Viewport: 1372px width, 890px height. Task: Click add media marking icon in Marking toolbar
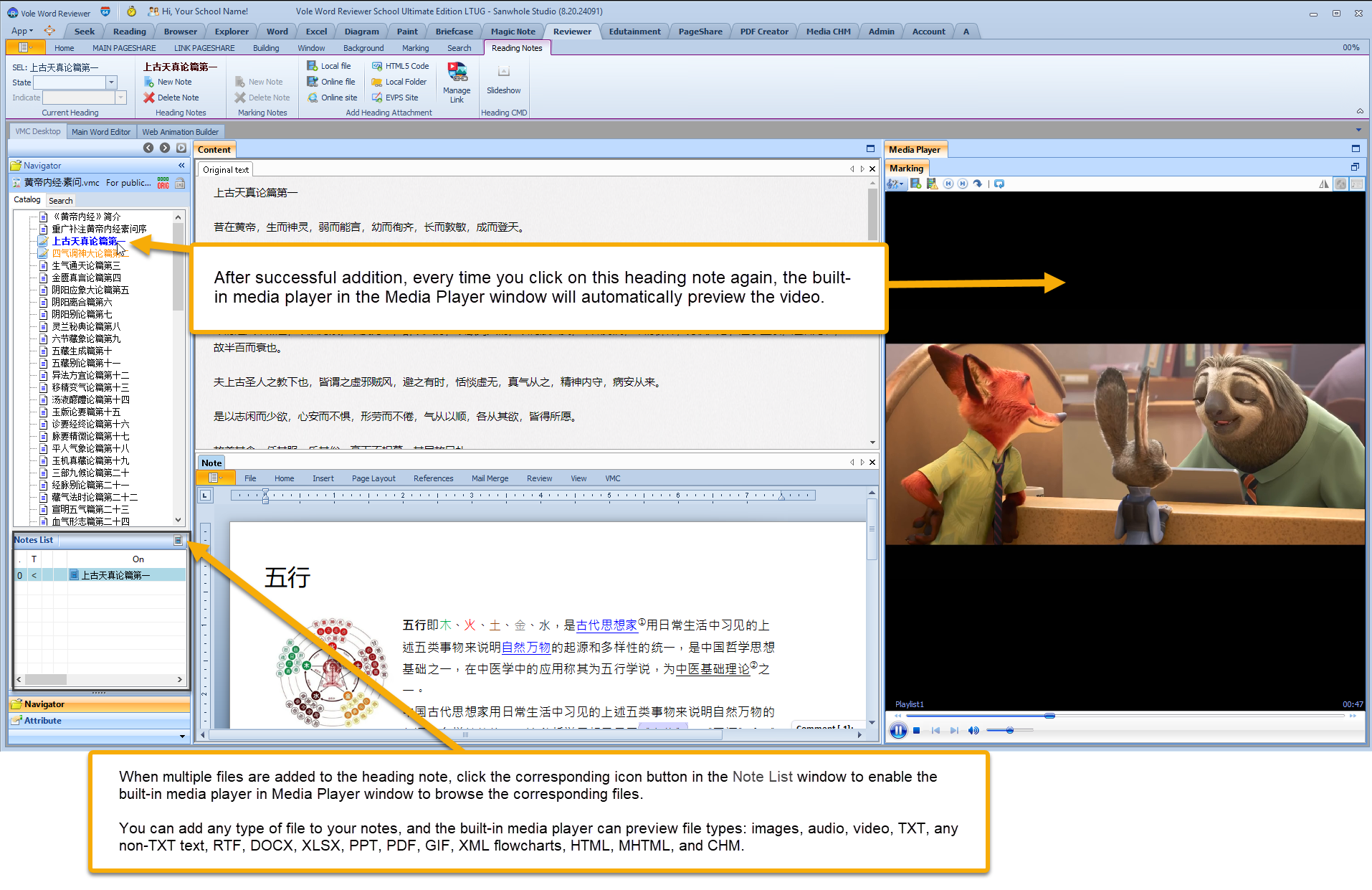[x=915, y=184]
